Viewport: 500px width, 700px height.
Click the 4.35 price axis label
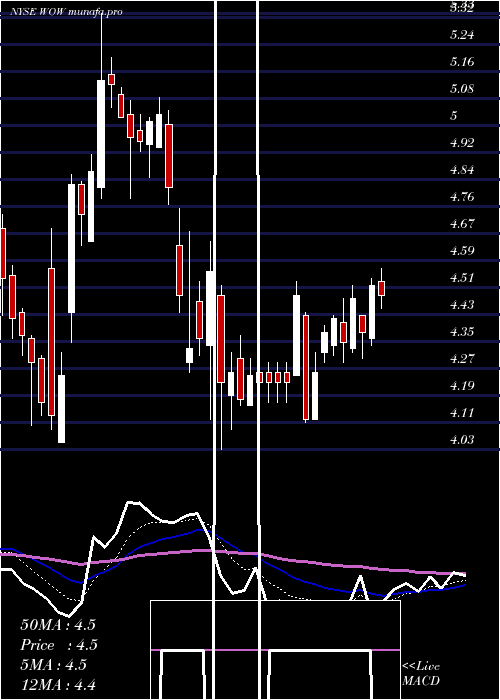pyautogui.click(x=462, y=331)
